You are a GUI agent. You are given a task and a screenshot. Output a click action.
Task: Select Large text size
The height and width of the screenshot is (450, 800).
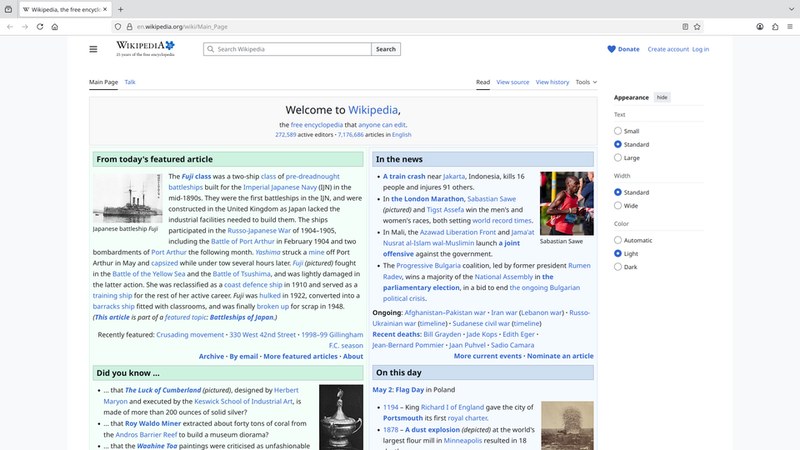coord(618,158)
